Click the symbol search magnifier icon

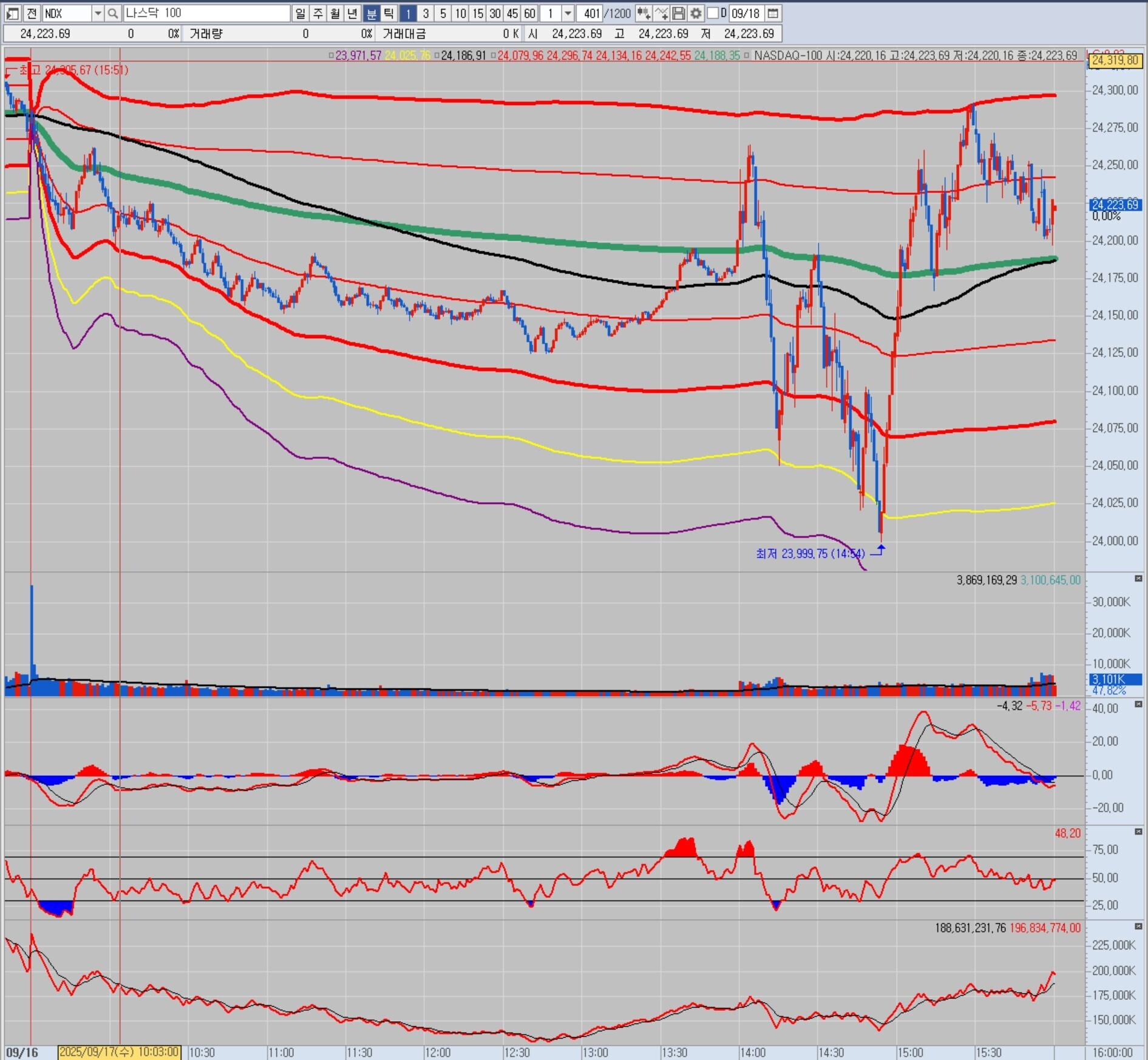point(113,13)
